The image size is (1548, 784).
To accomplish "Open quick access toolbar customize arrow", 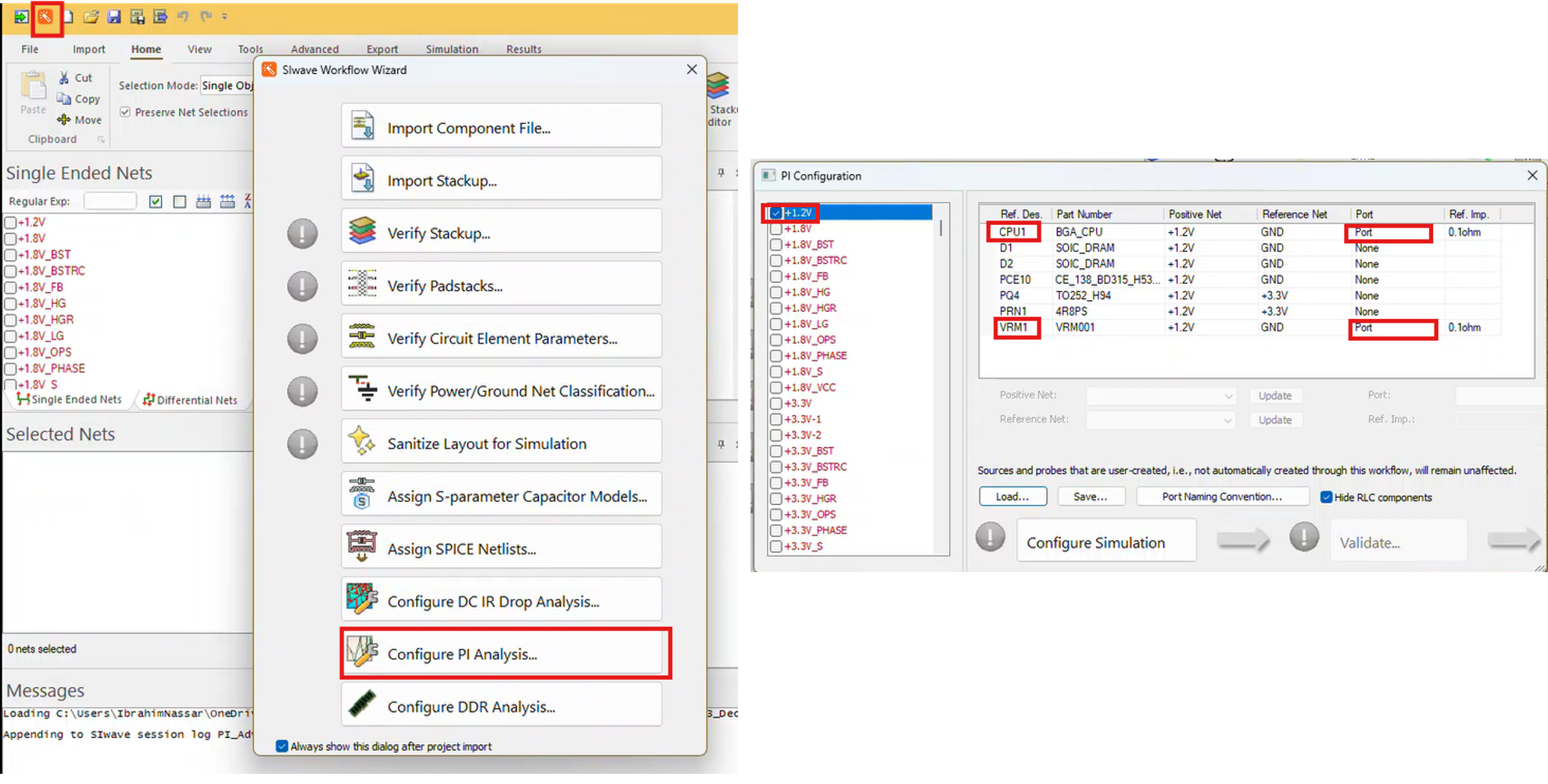I will [225, 16].
